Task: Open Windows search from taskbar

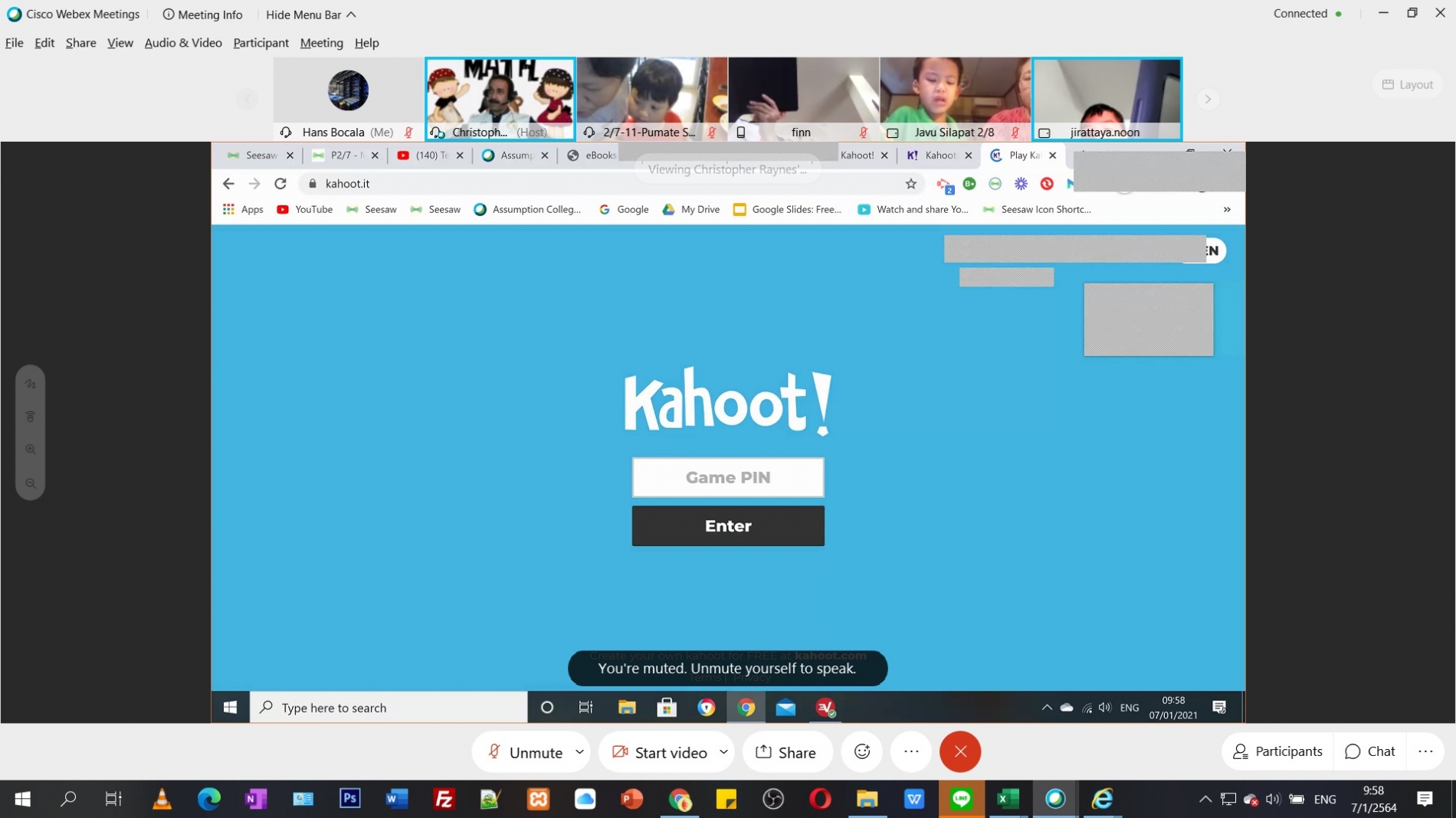Action: 68,799
